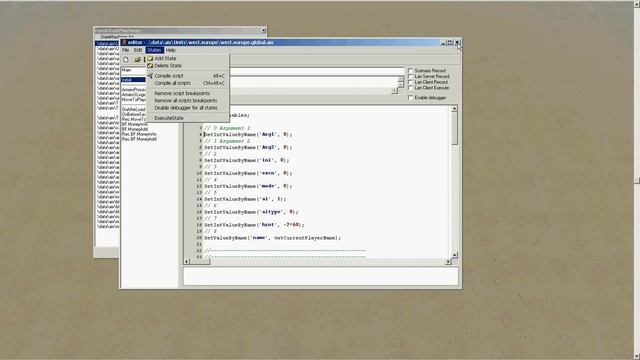This screenshot has height=360, width=640.
Task: Click the Add State folder icon in menu
Action: tap(150, 58)
